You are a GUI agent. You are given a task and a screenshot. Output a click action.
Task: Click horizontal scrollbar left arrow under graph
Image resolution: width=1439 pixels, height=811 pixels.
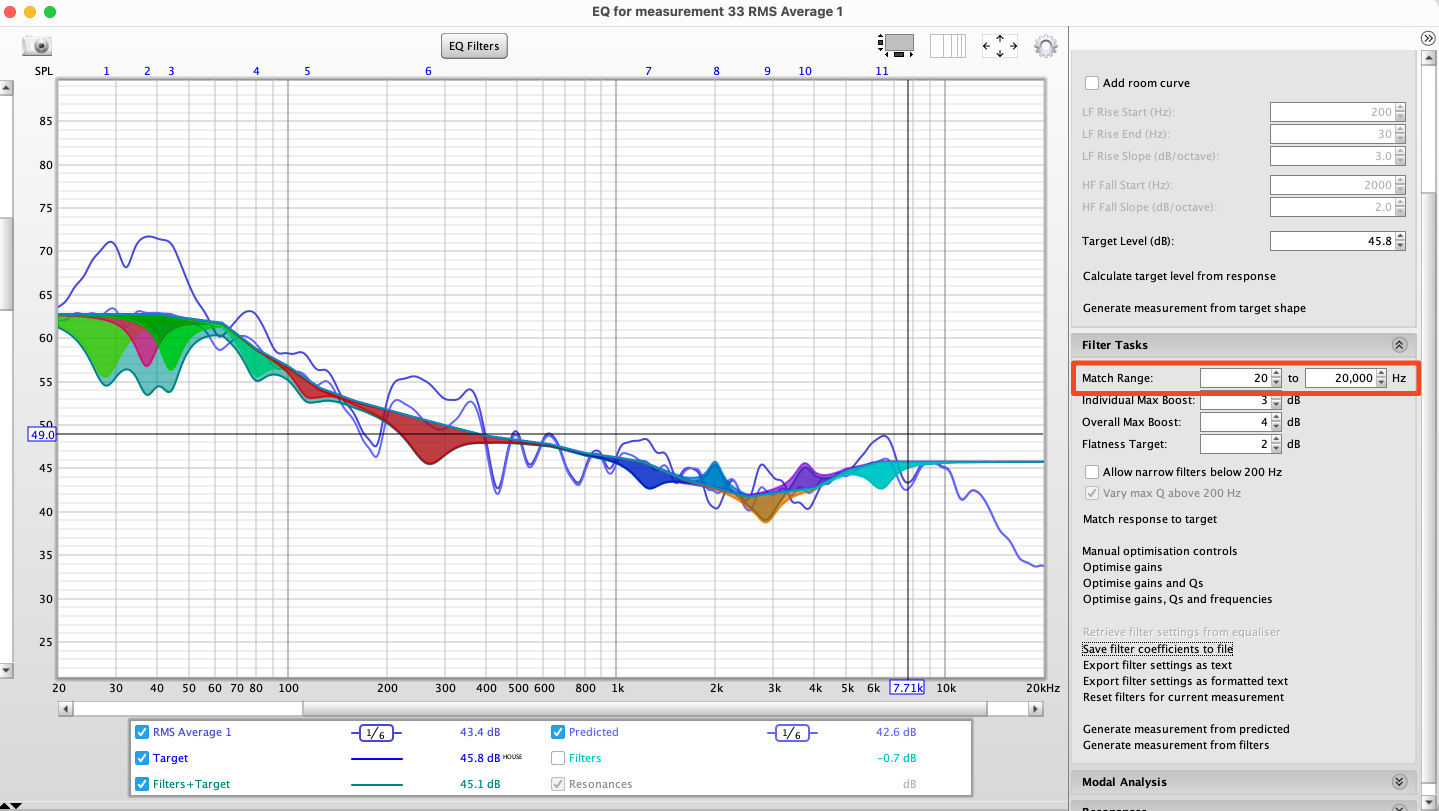coord(66,708)
